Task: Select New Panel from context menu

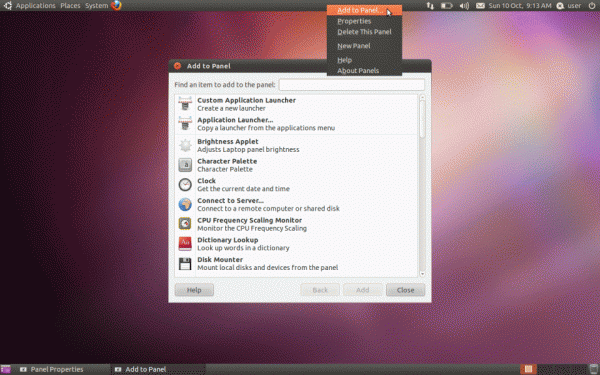Action: click(x=364, y=46)
